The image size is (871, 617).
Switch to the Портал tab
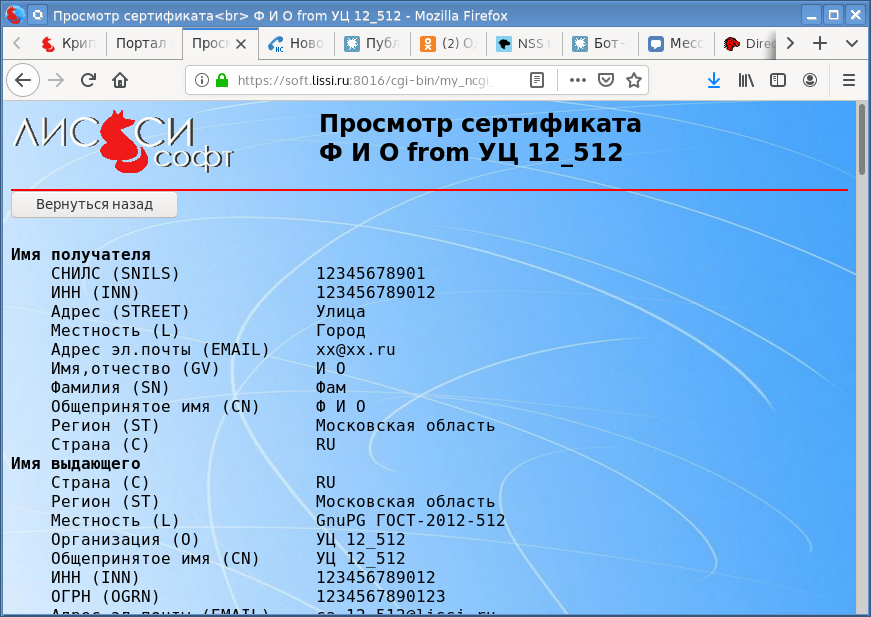(x=141, y=44)
